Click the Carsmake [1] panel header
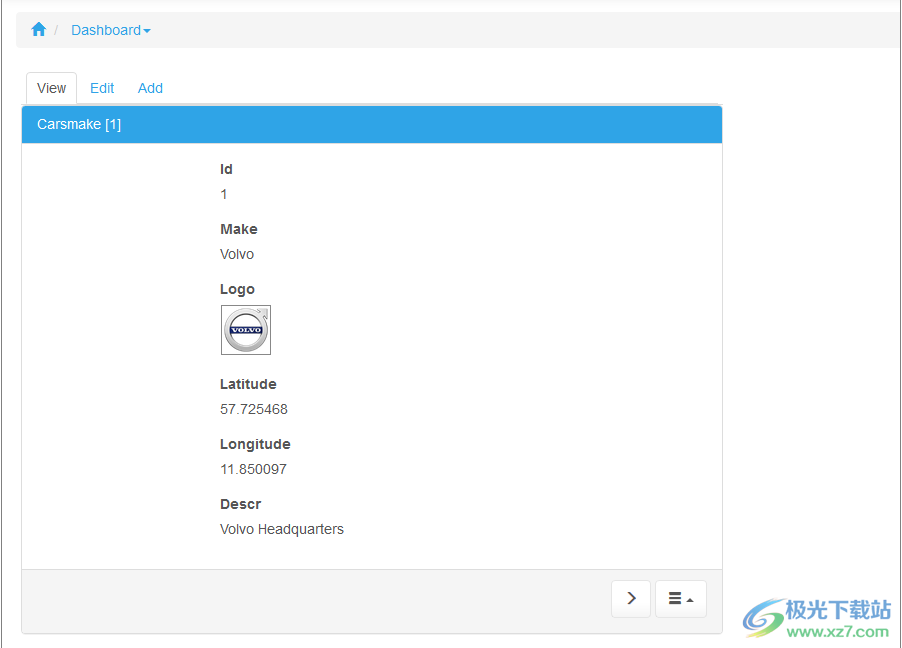This screenshot has height=648, width=902. pos(79,124)
